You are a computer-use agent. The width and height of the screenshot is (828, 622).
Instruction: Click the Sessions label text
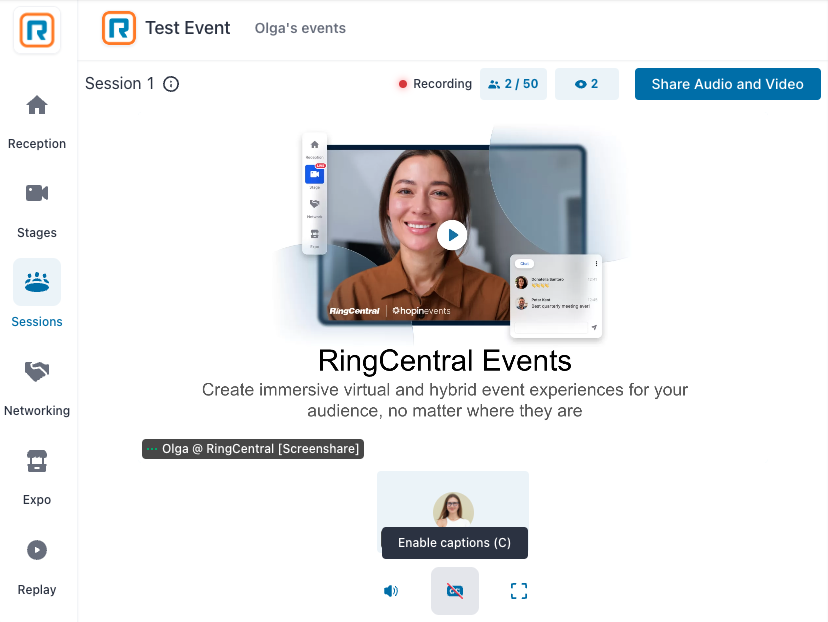point(37,322)
